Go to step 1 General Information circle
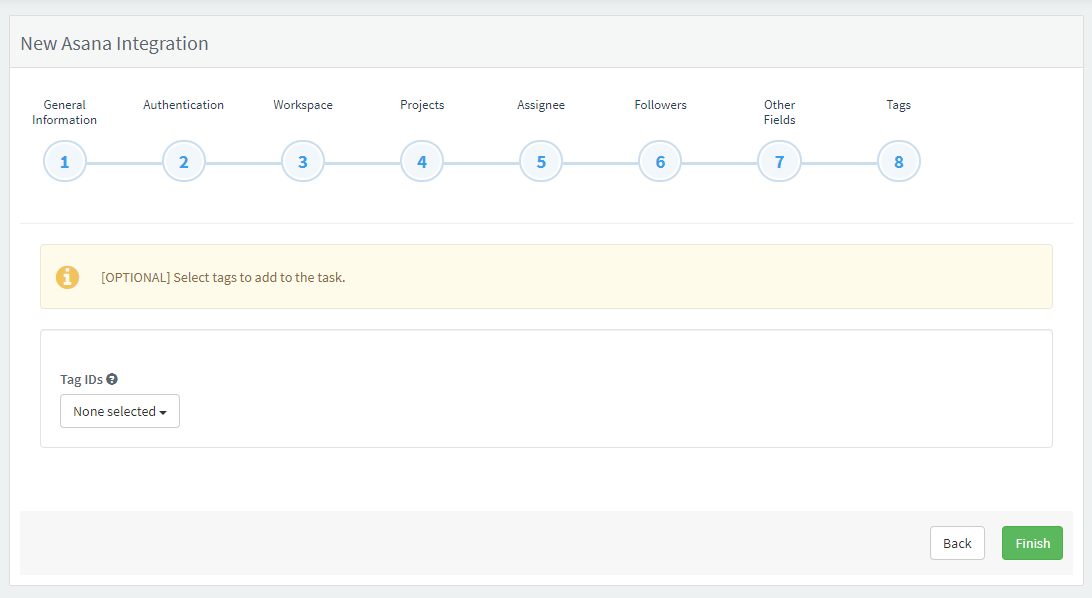Viewport: 1092px width, 598px height. tap(65, 162)
